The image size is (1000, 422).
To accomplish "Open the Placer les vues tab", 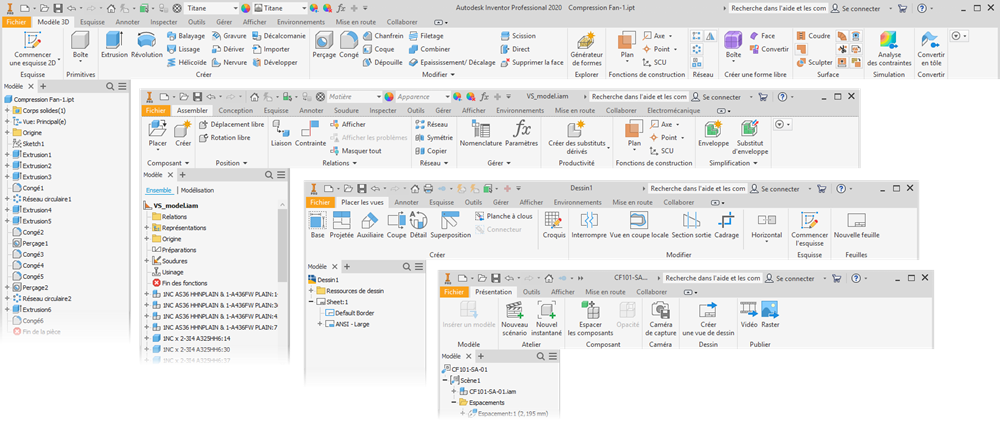I will click(362, 202).
